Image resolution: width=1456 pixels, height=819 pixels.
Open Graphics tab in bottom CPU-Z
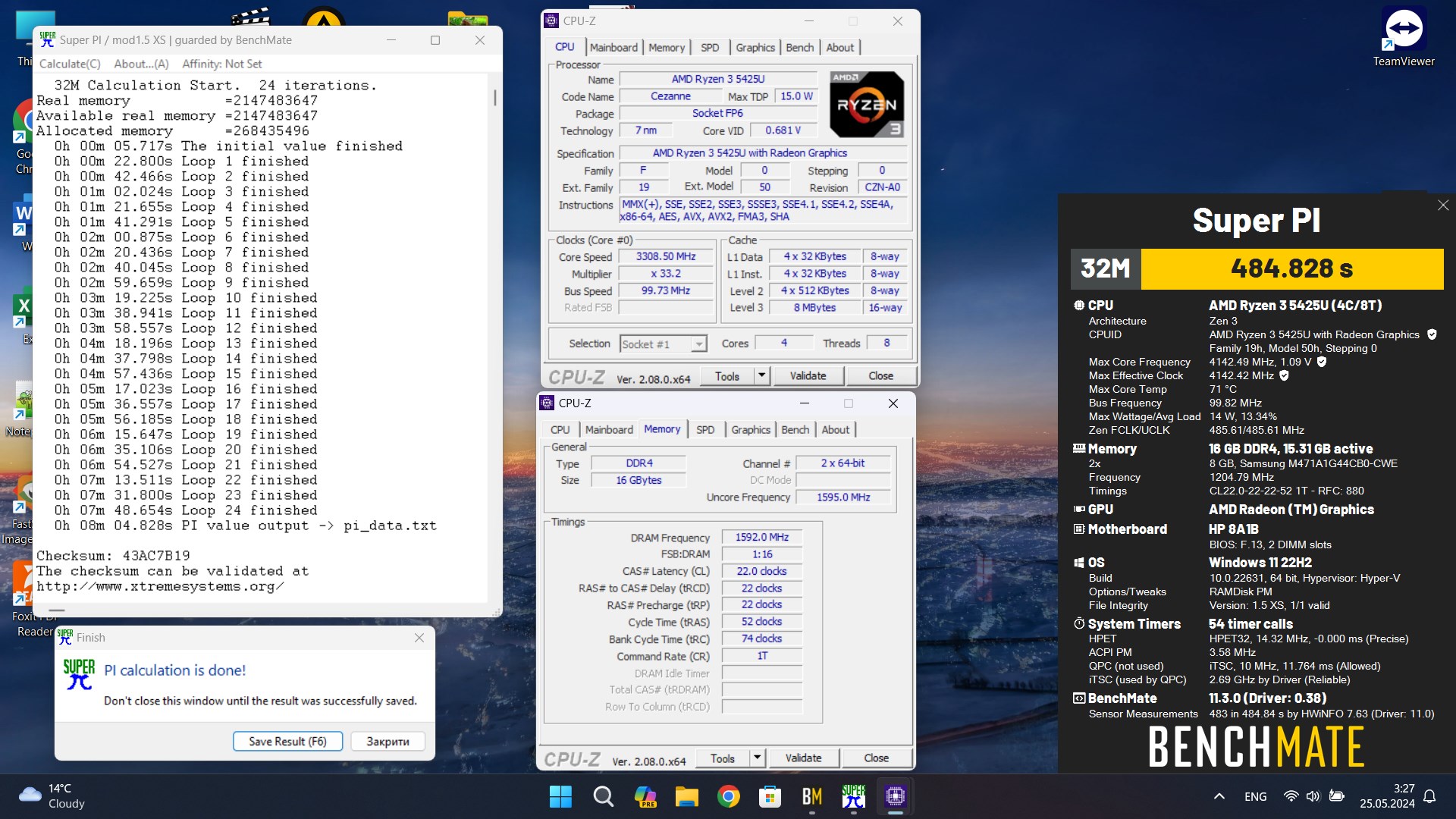(x=751, y=429)
